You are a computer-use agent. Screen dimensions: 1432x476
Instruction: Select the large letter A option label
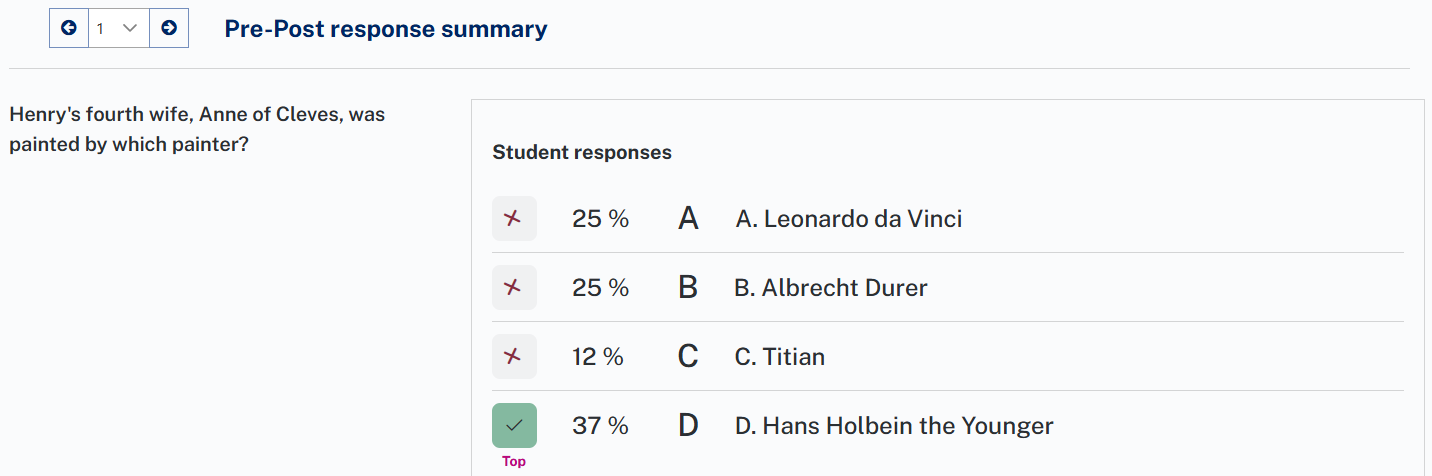coord(688,218)
